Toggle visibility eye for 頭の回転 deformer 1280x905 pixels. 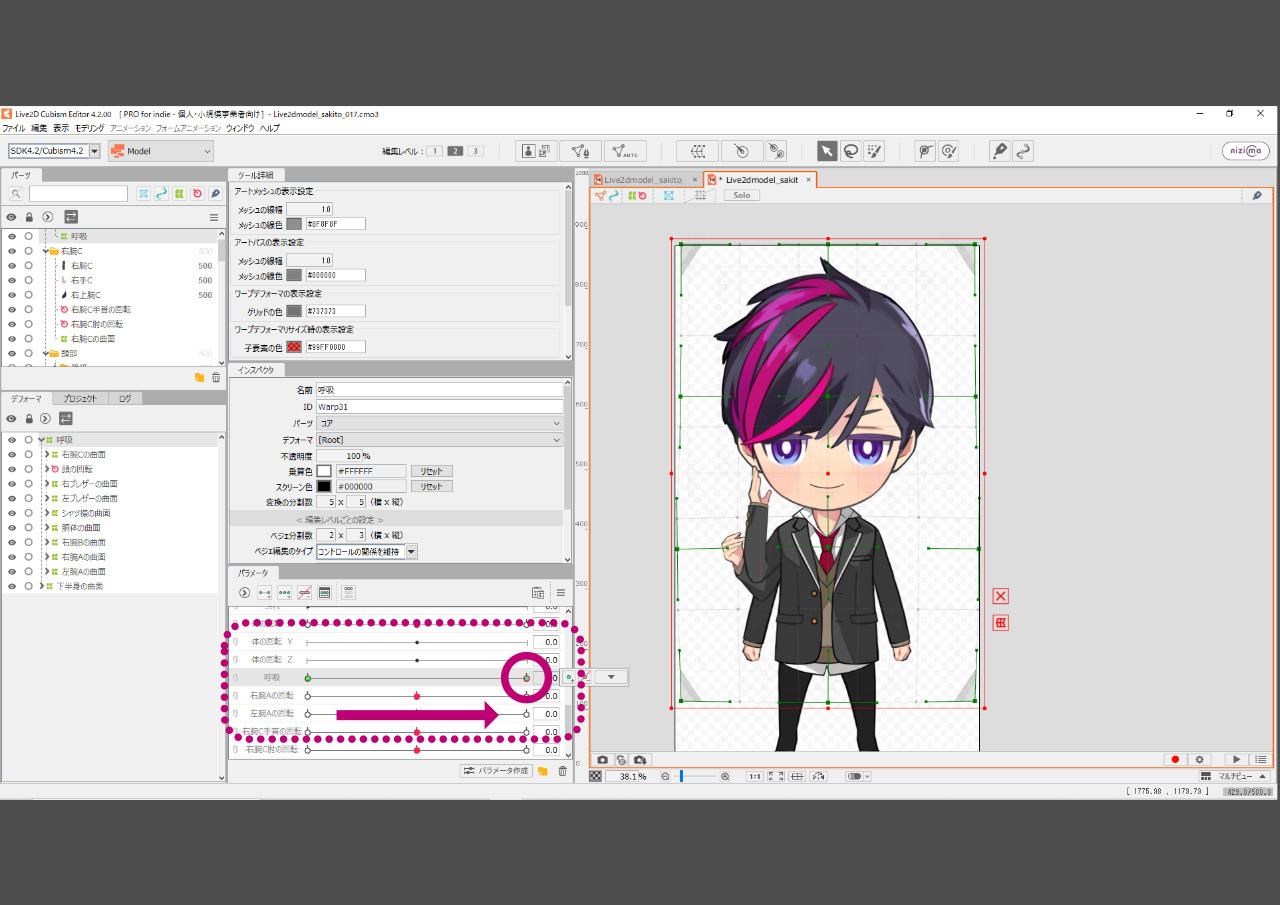(x=12, y=469)
